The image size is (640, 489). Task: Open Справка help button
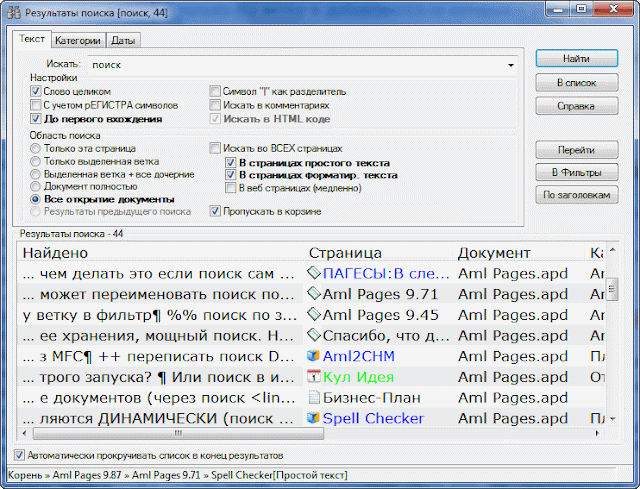coord(577,106)
